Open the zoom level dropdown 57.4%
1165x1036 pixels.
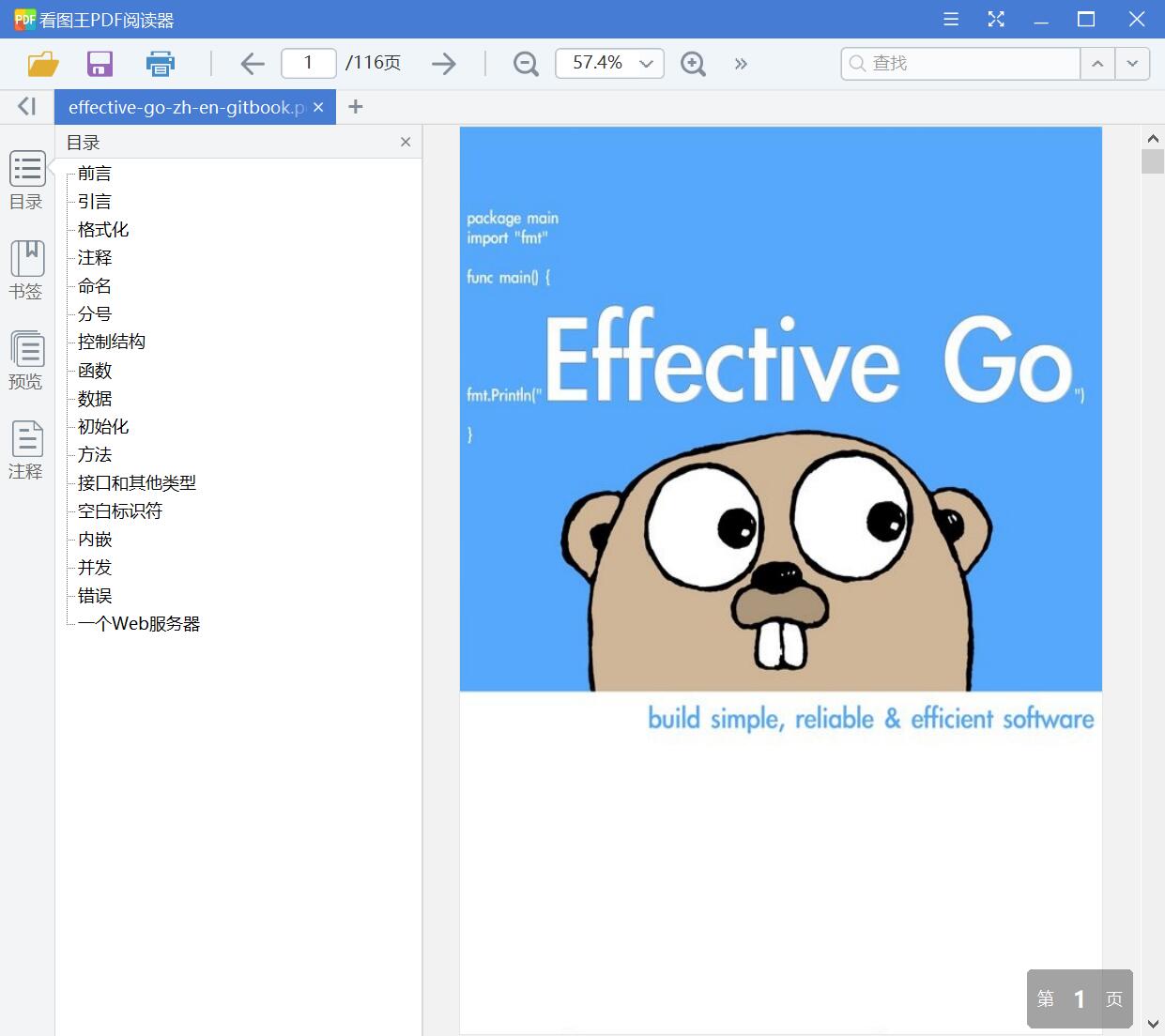pos(610,63)
